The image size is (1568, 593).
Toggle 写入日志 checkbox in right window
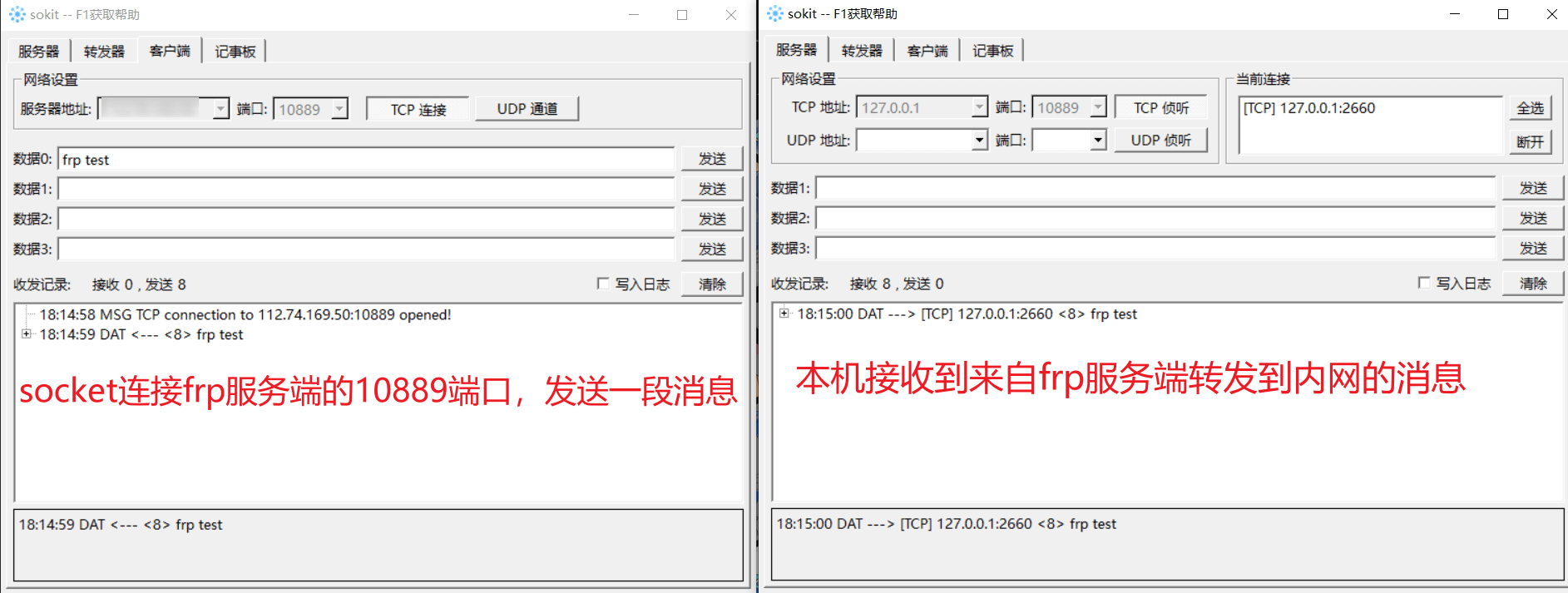tap(1424, 283)
